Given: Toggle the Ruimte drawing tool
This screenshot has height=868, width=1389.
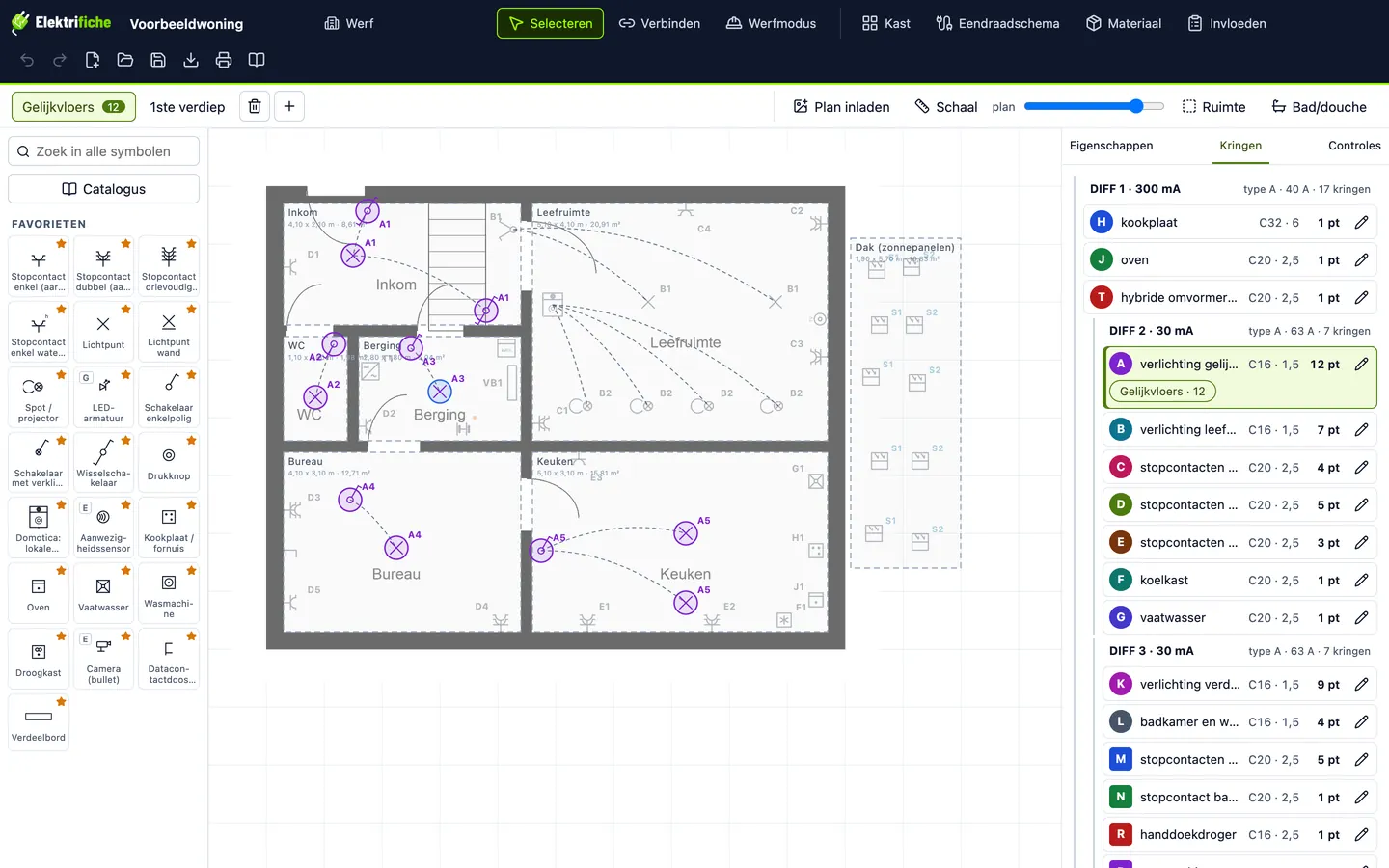Looking at the screenshot, I should [1213, 107].
